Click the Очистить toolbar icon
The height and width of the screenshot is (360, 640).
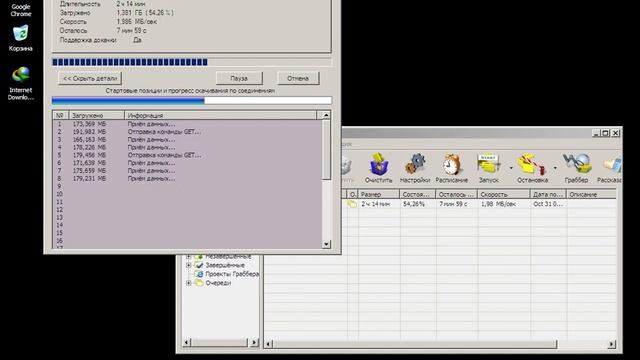click(378, 168)
